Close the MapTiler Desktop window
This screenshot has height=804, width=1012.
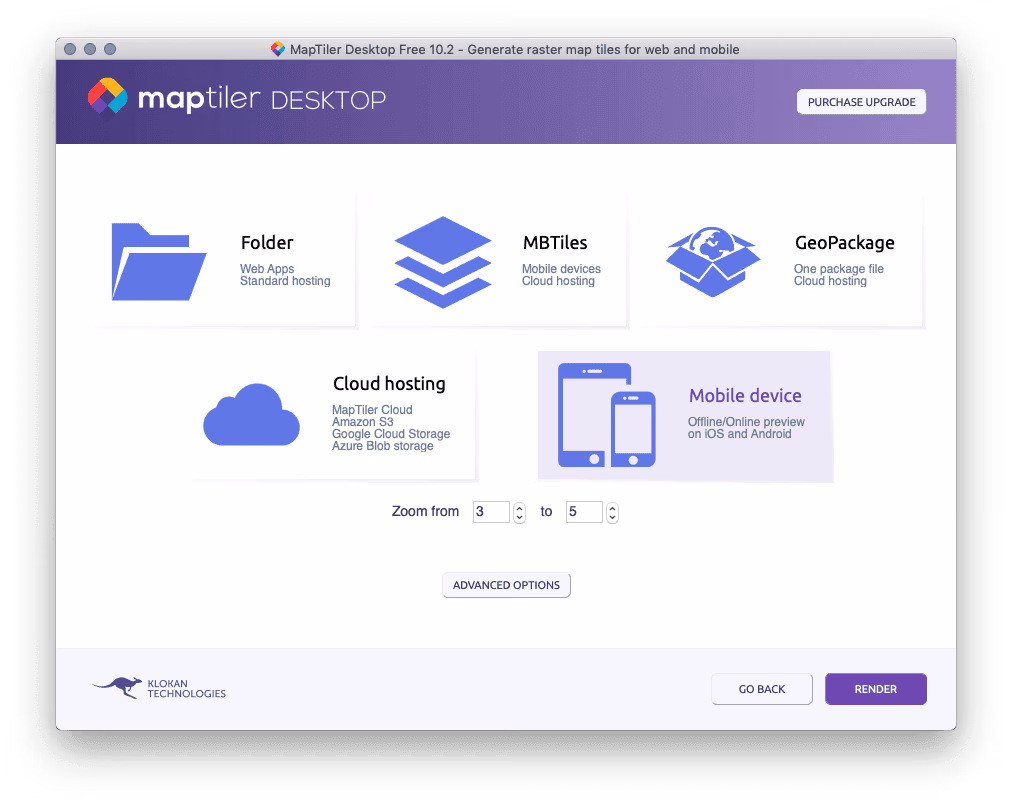[x=70, y=49]
